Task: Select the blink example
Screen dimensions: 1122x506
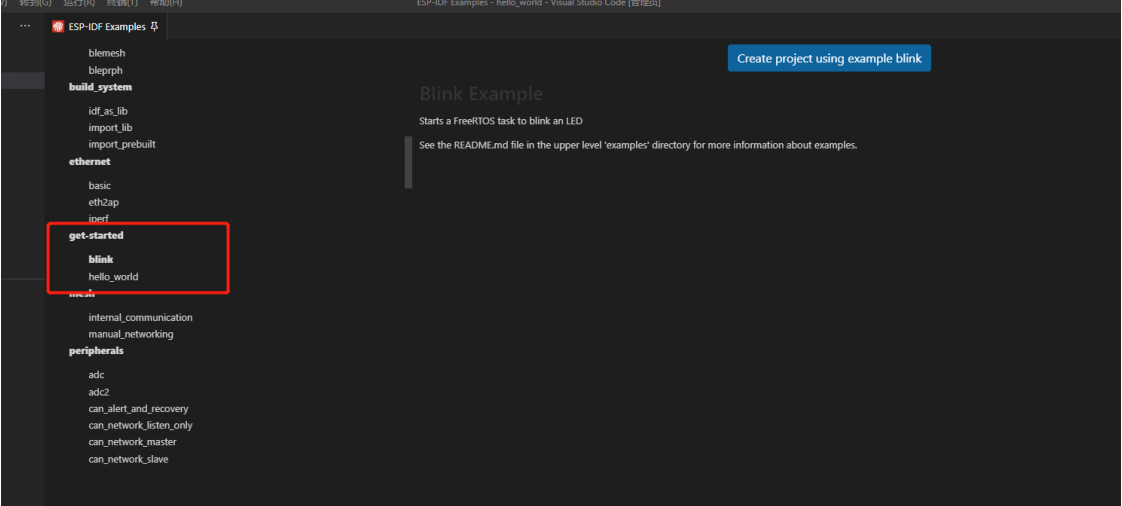Action: pos(101,259)
